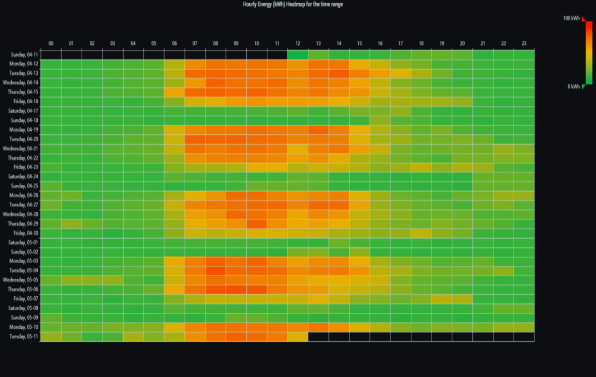The image size is (596, 377).
Task: Click hour column header '06'
Action: [174, 44]
